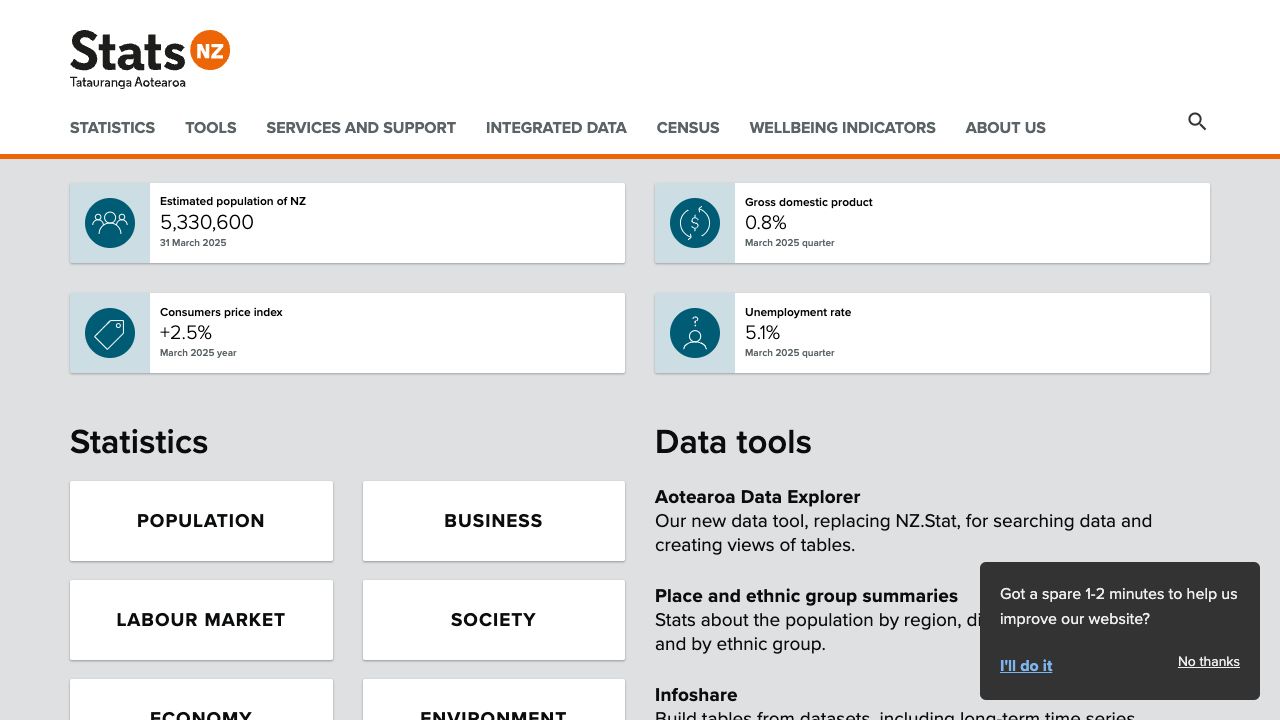Click the population people icon
Screen dimensions: 1280x720
[110, 223]
